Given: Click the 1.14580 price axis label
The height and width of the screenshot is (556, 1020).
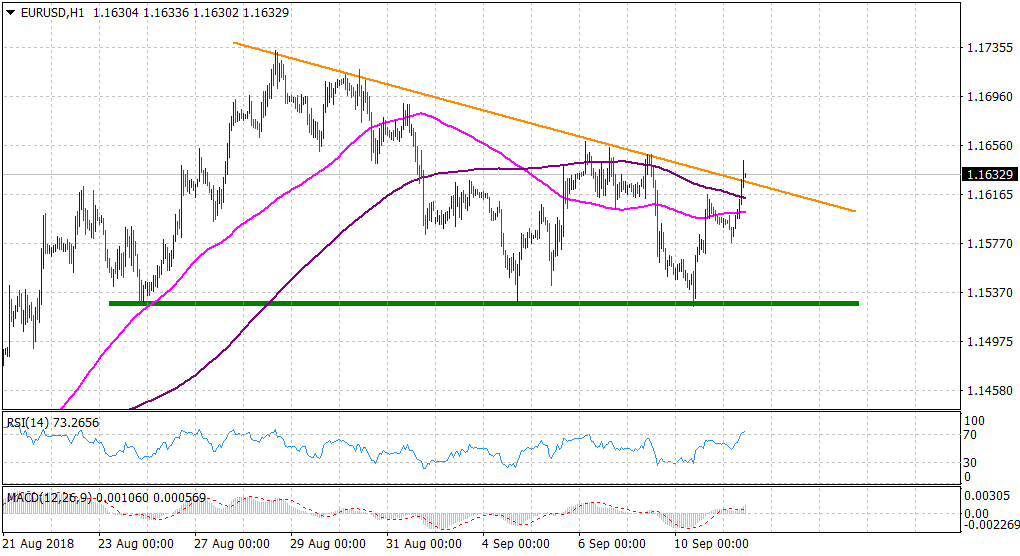Looking at the screenshot, I should [992, 390].
